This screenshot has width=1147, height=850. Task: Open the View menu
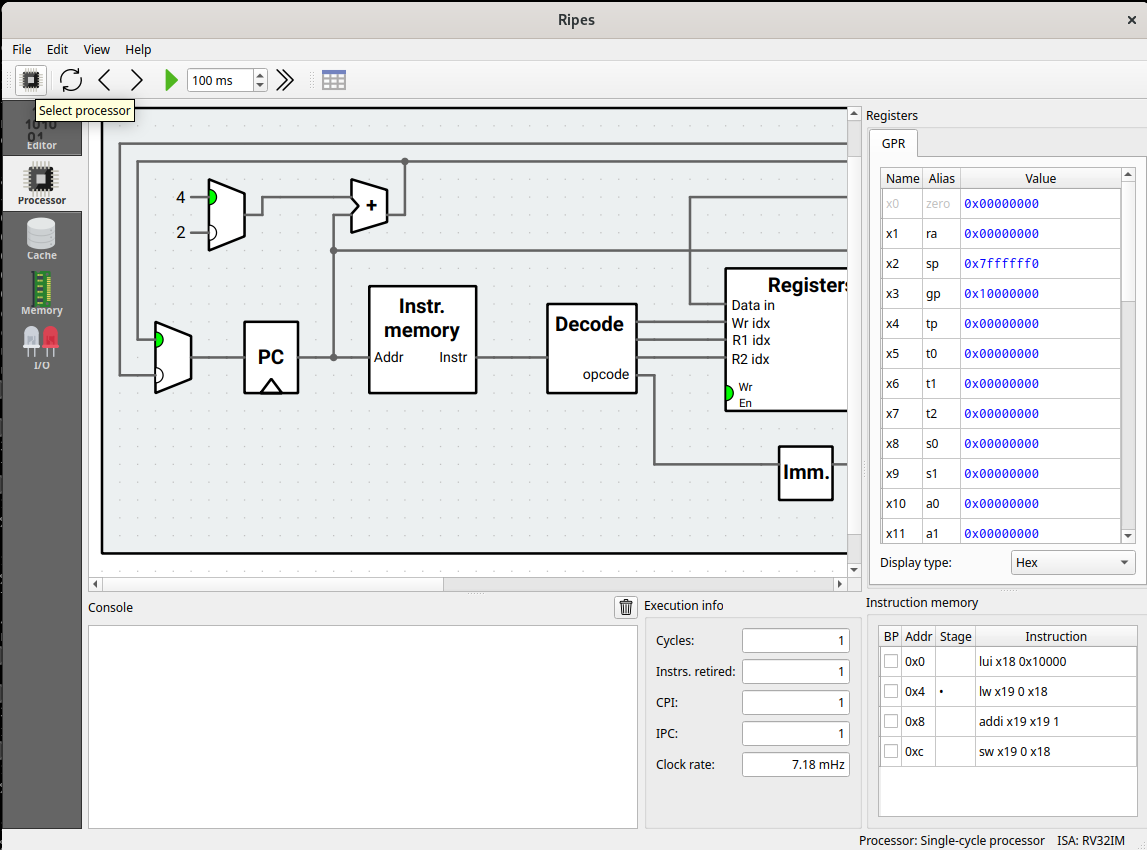point(97,49)
